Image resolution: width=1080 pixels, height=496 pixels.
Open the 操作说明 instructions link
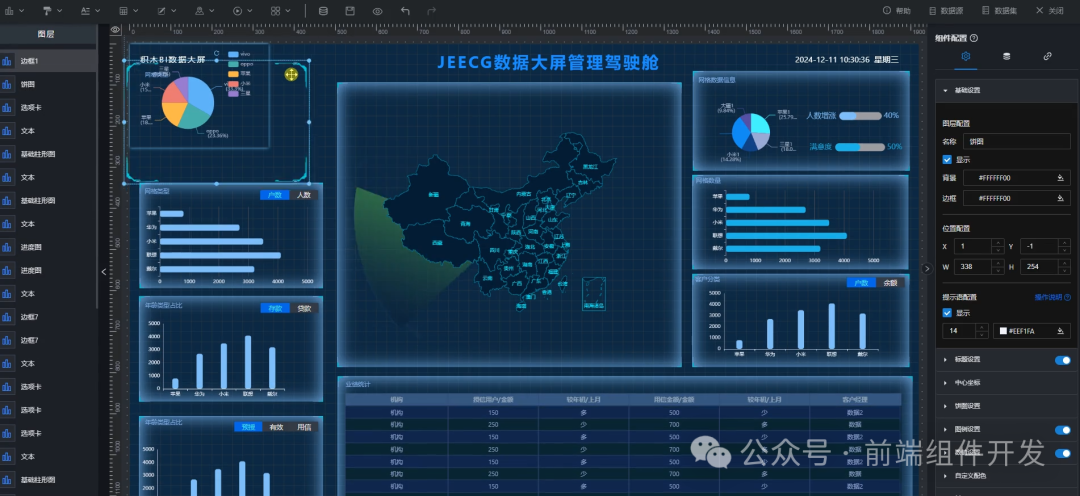click(1052, 298)
